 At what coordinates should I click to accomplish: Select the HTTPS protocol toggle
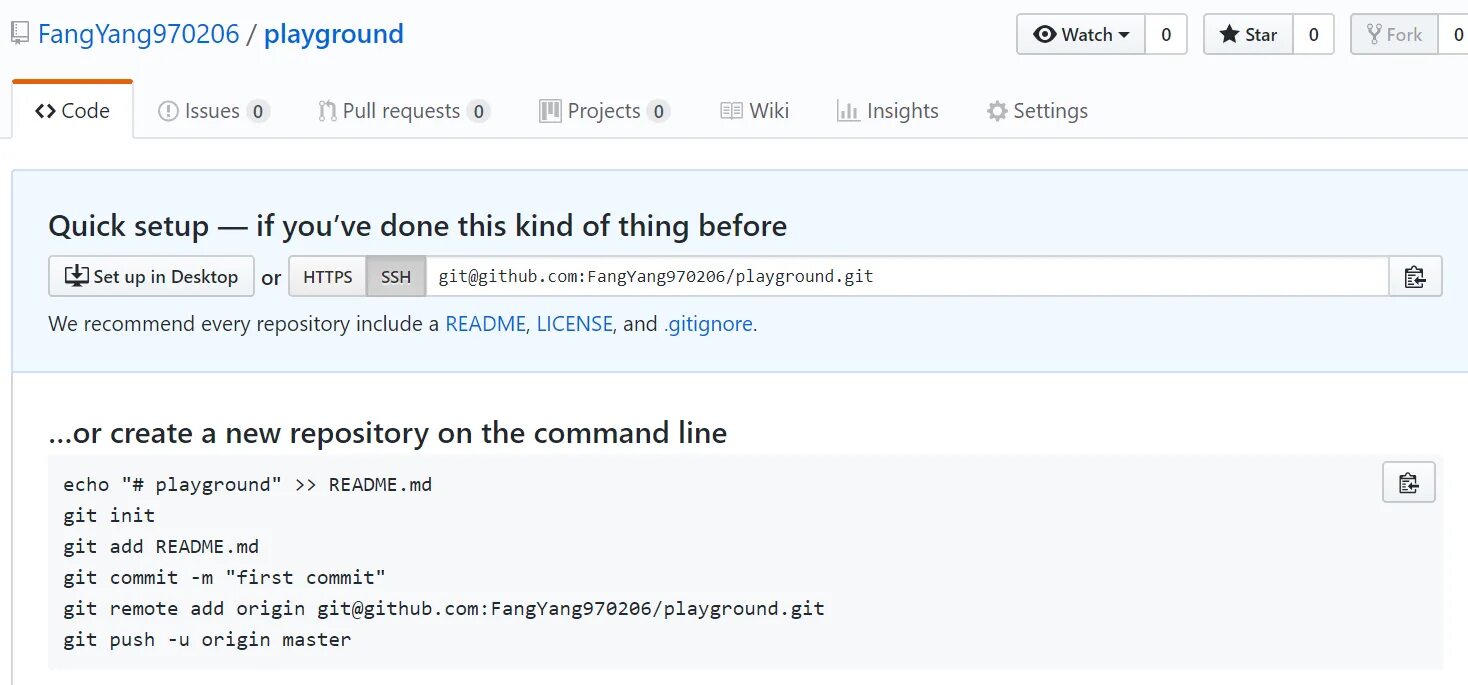[x=328, y=277]
